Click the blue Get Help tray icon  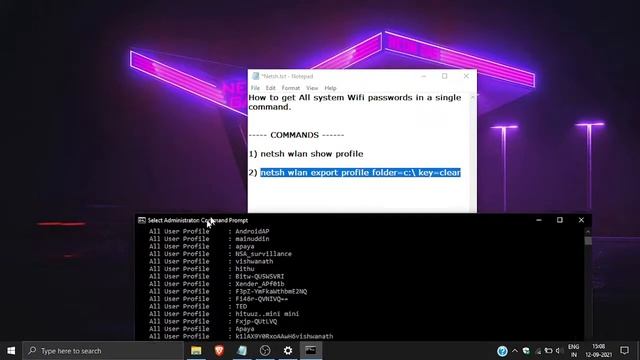(x=502, y=351)
